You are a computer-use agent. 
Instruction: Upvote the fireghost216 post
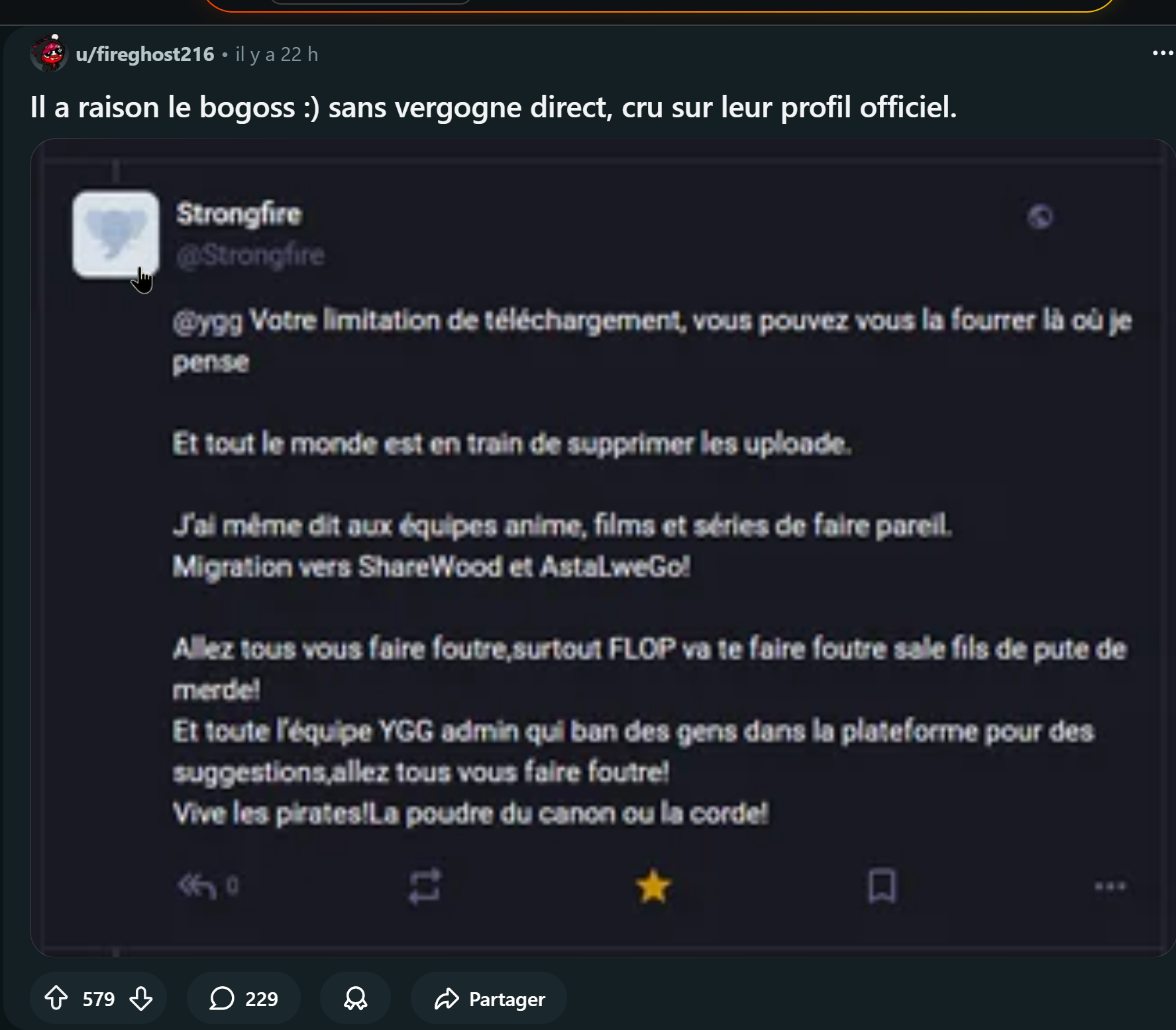click(x=56, y=998)
